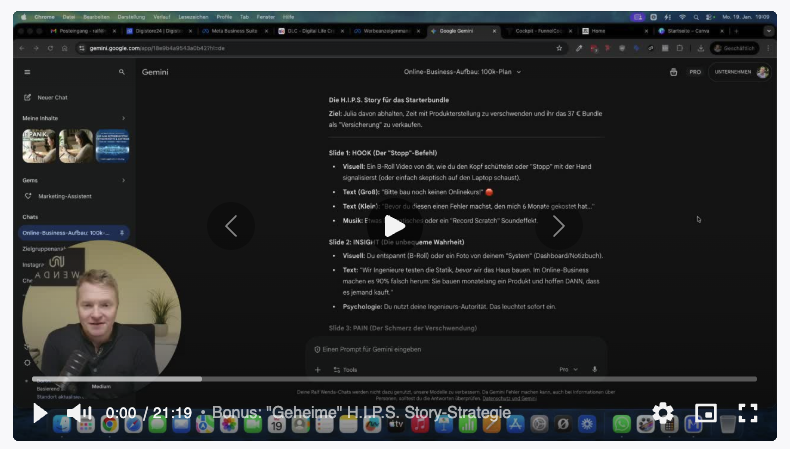Go to the previous slide arrow
This screenshot has height=449, width=790.
(231, 226)
